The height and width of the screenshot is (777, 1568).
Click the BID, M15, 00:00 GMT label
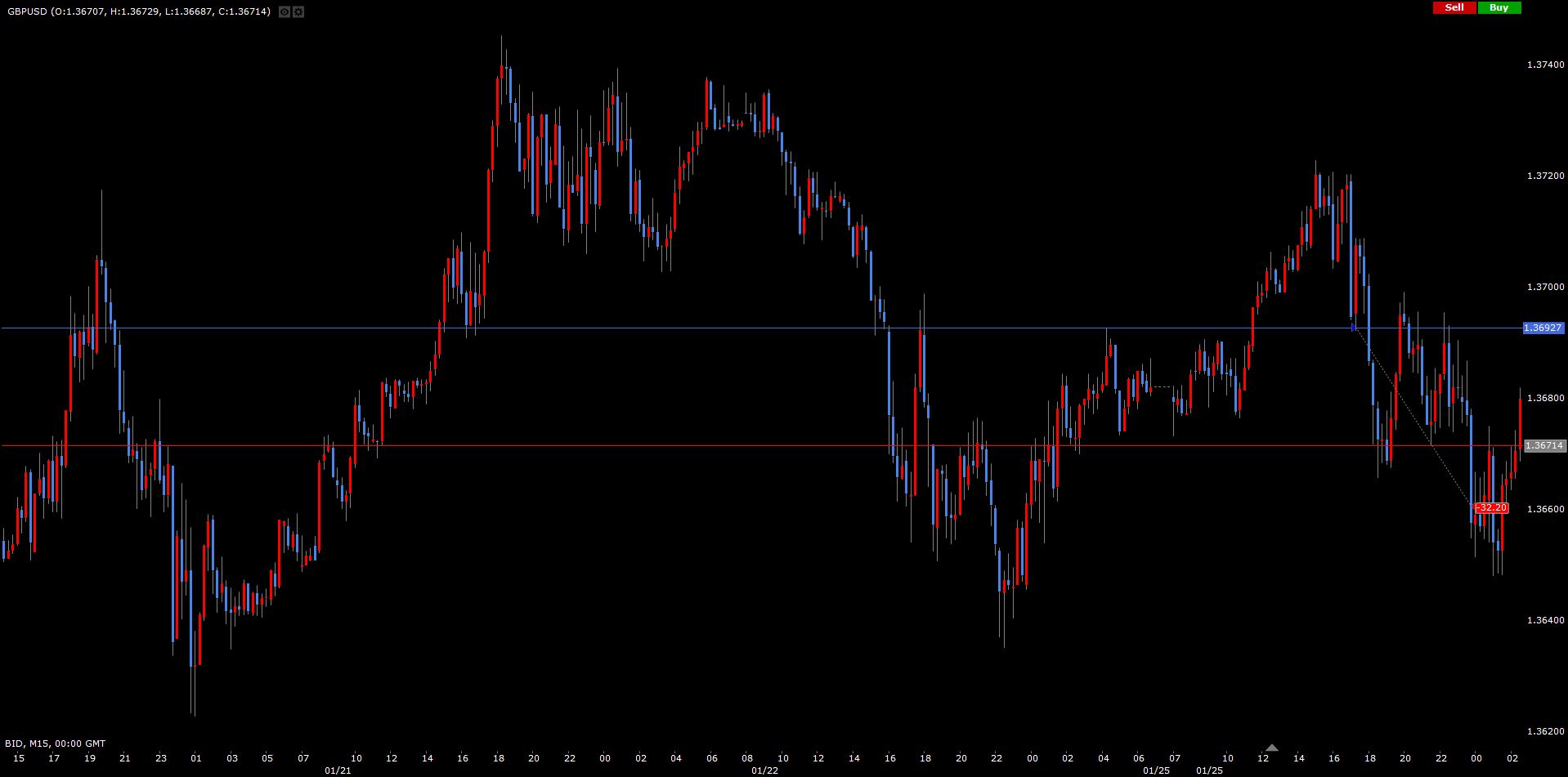pos(56,744)
